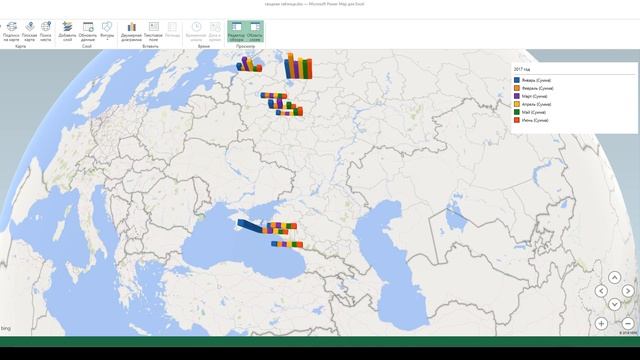This screenshot has height=360, width=640.
Task: Select the tallest column chart cluster on map
Action: pyautogui.click(x=298, y=66)
